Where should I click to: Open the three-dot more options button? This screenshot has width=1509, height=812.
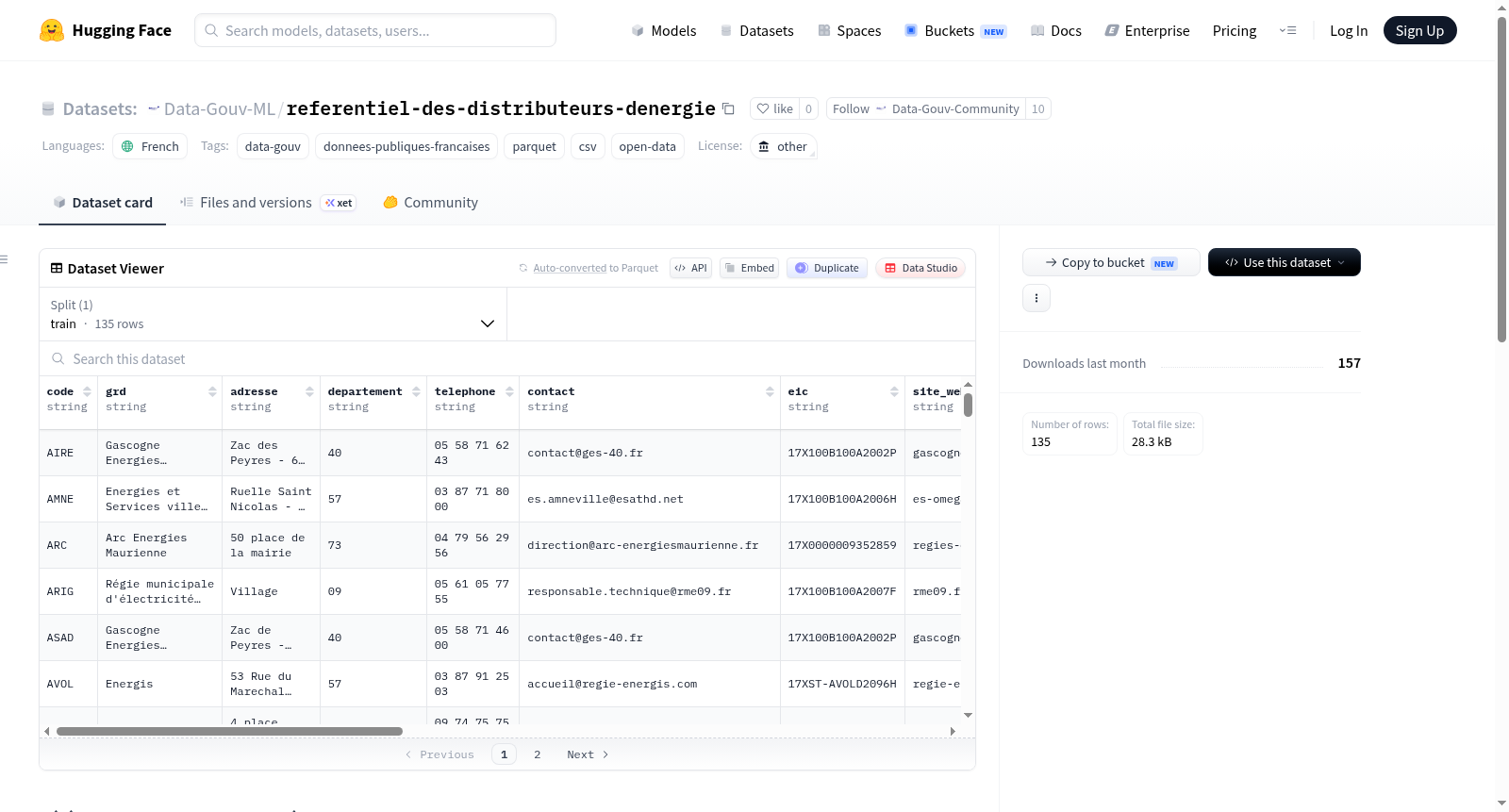1036,298
